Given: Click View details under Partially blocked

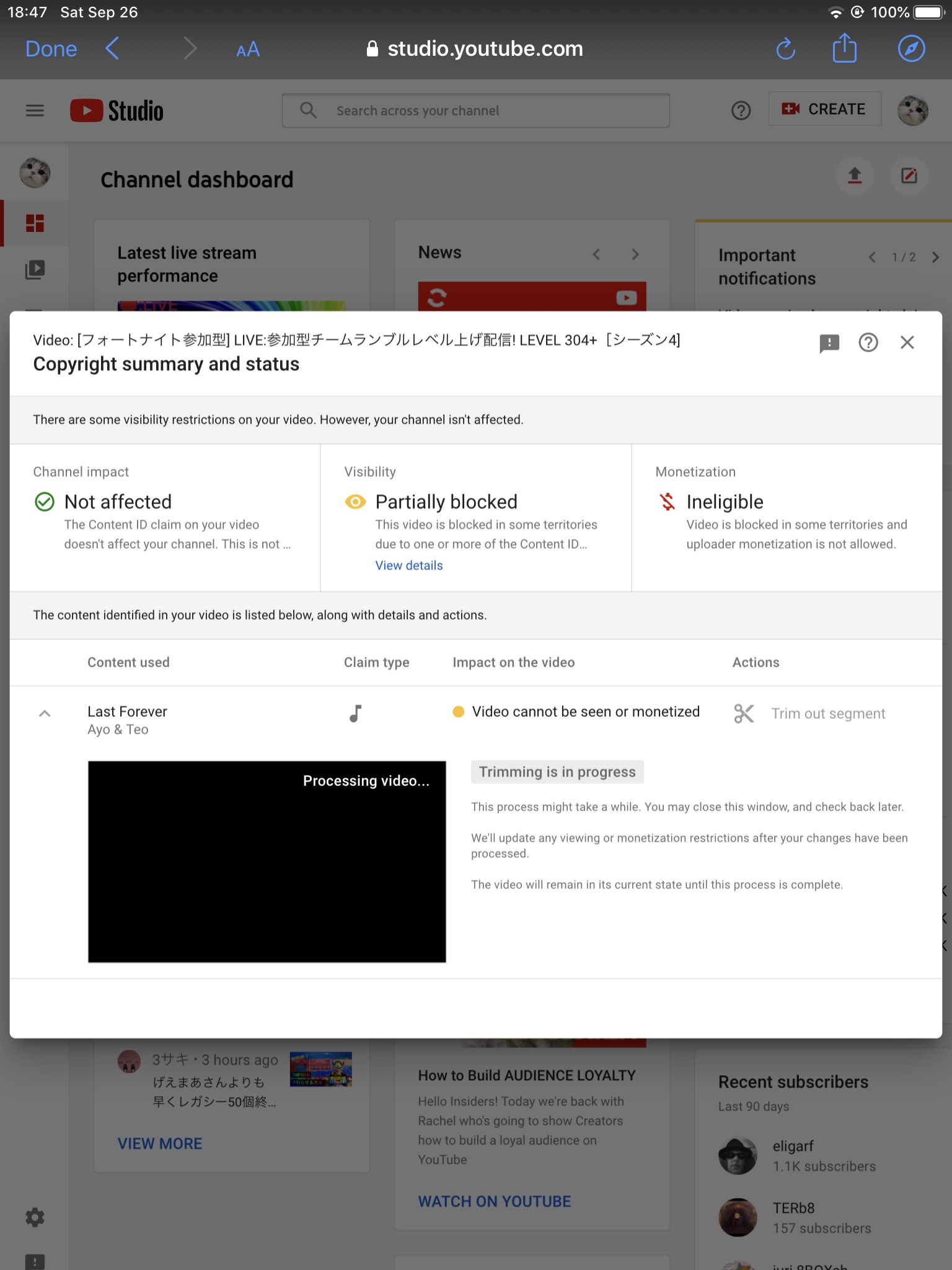Looking at the screenshot, I should point(409,566).
